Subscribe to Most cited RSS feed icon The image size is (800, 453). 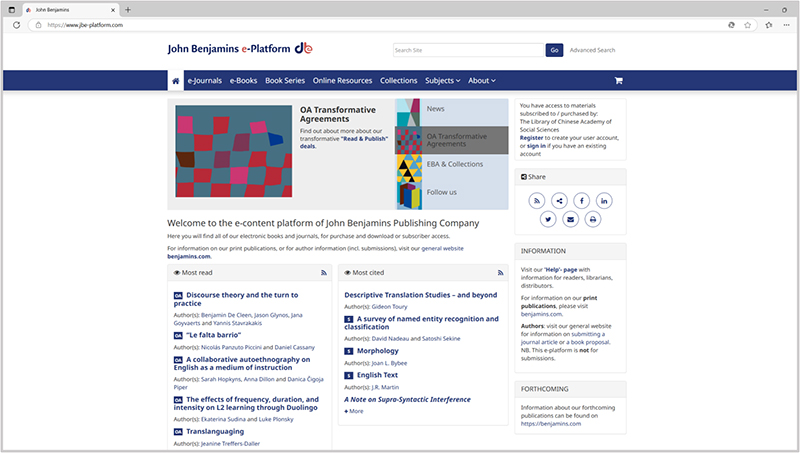coord(500,273)
